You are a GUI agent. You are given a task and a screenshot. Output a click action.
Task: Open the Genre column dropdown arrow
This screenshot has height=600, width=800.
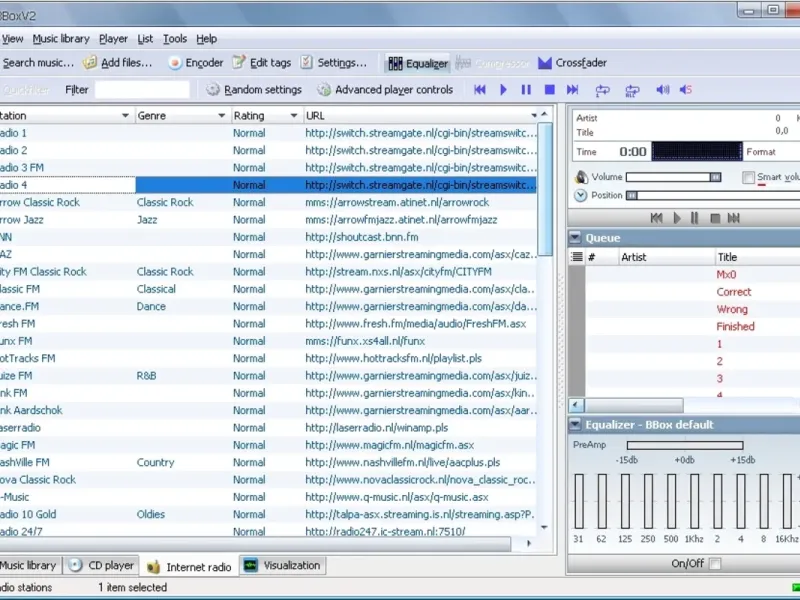223,116
